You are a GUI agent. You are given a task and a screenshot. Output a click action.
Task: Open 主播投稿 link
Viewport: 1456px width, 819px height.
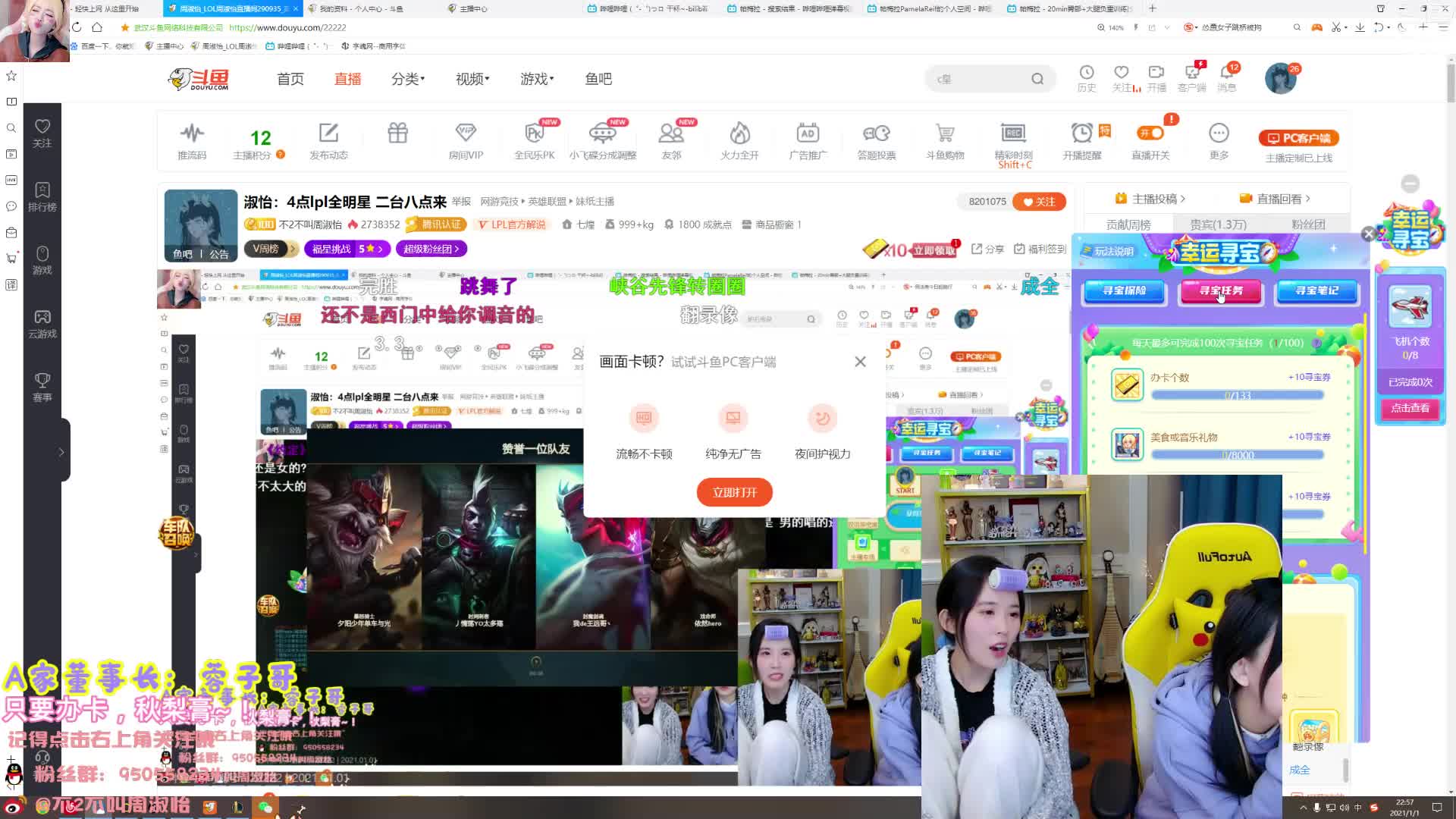tap(1150, 199)
